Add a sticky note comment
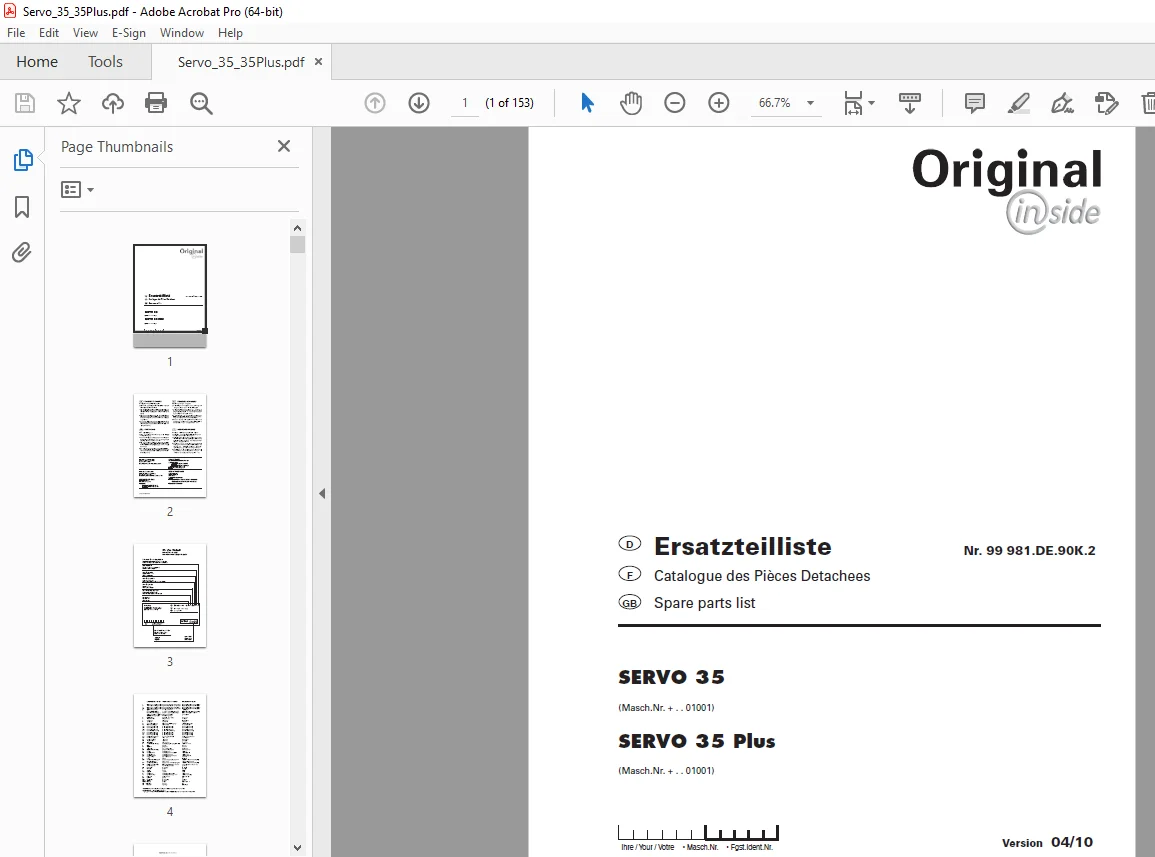This screenshot has height=857, width=1155. point(975,103)
